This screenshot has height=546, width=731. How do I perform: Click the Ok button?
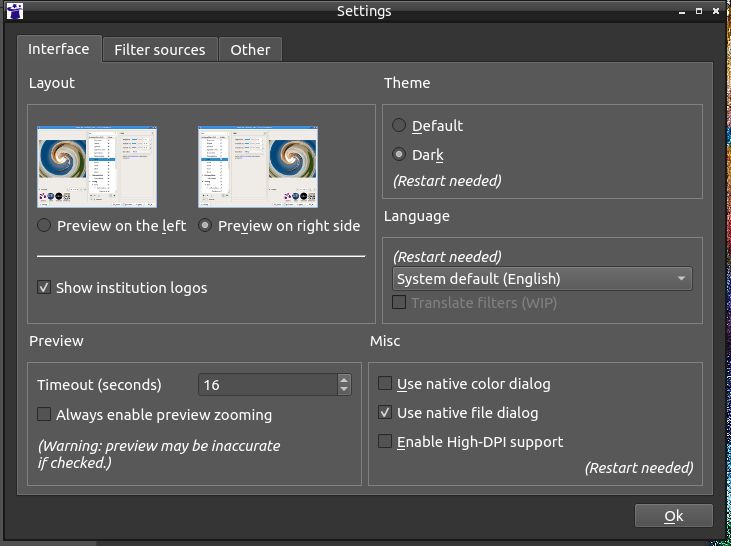[674, 516]
